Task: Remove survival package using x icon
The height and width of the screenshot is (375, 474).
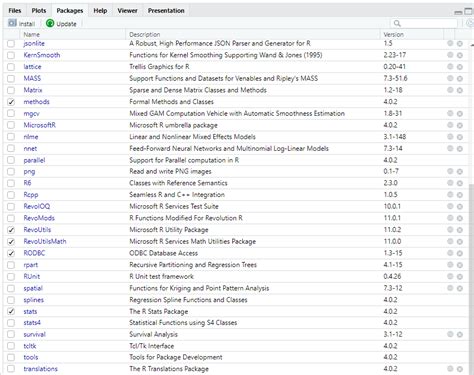Action: (460, 335)
